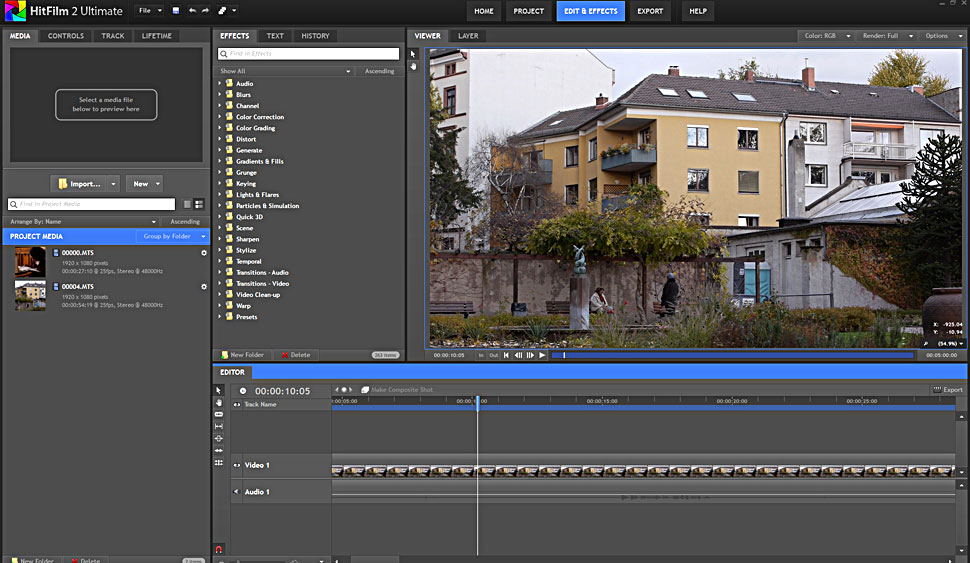Open the Export screen tab
This screenshot has width=970, height=563.
point(650,11)
